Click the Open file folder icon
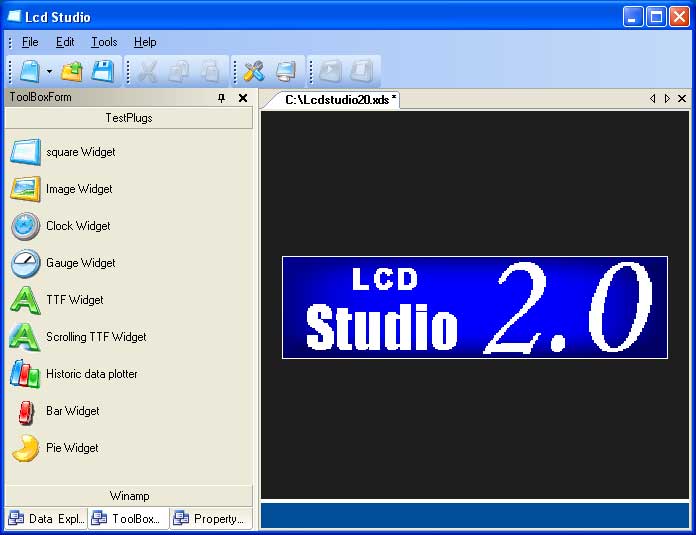Screen dimensions: 696x535 (72, 71)
